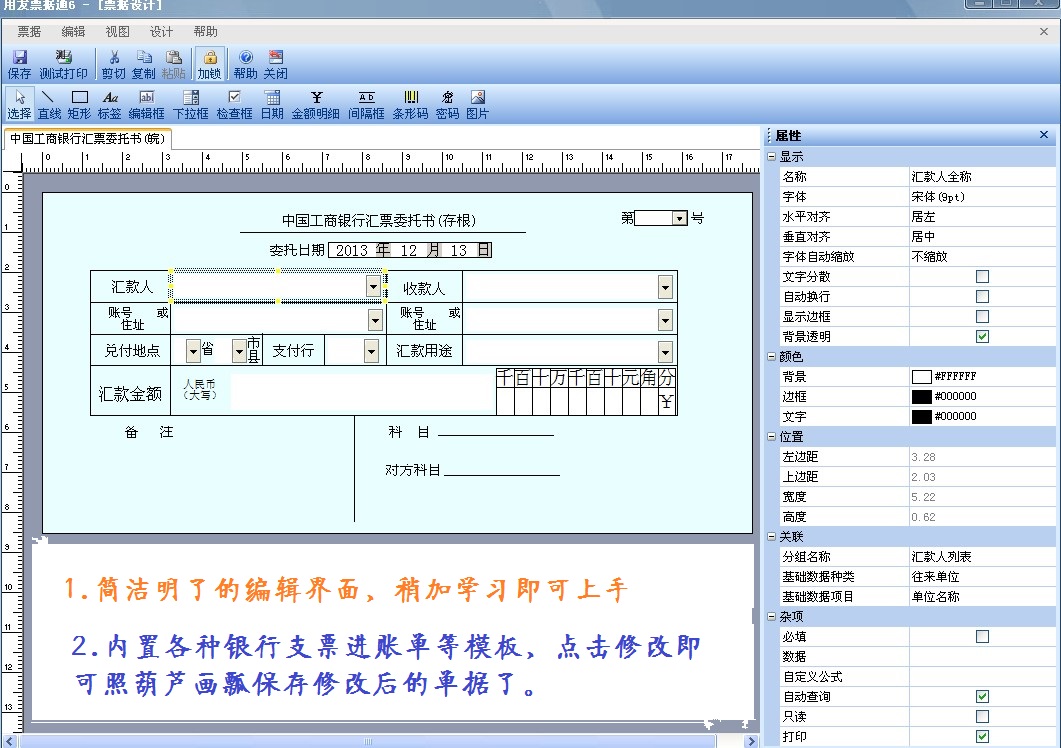The height and width of the screenshot is (748, 1061).
Task: Select the 中国工商银行汇票委托书(皖) tab
Action: pos(88,139)
